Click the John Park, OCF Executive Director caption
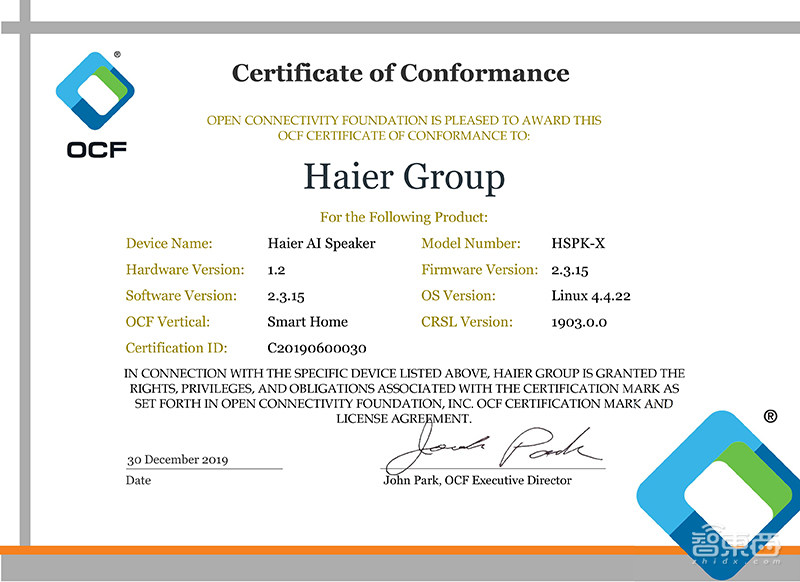This screenshot has width=800, height=582. coord(477,481)
